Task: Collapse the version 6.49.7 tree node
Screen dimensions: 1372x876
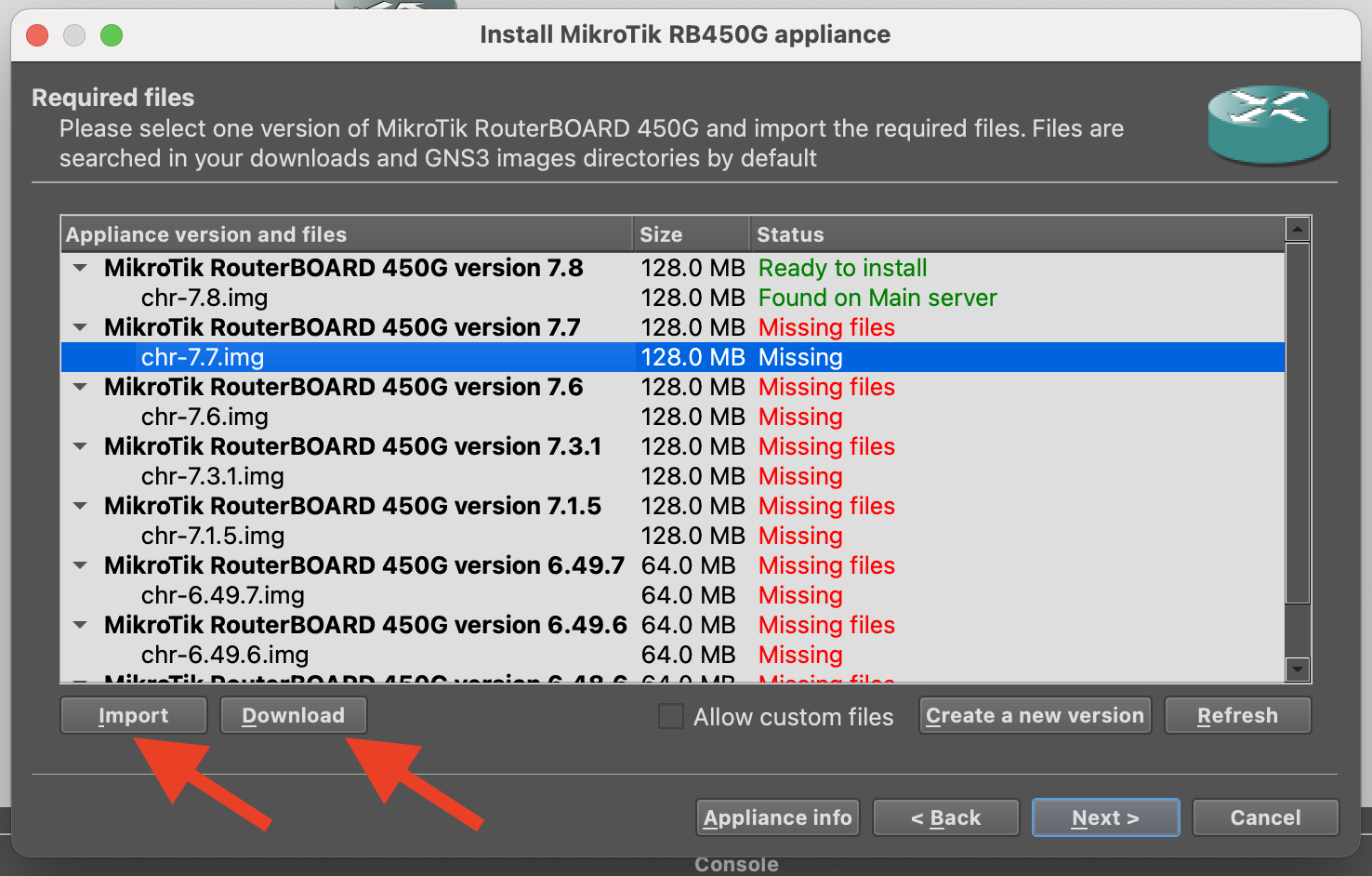Action: 81,565
